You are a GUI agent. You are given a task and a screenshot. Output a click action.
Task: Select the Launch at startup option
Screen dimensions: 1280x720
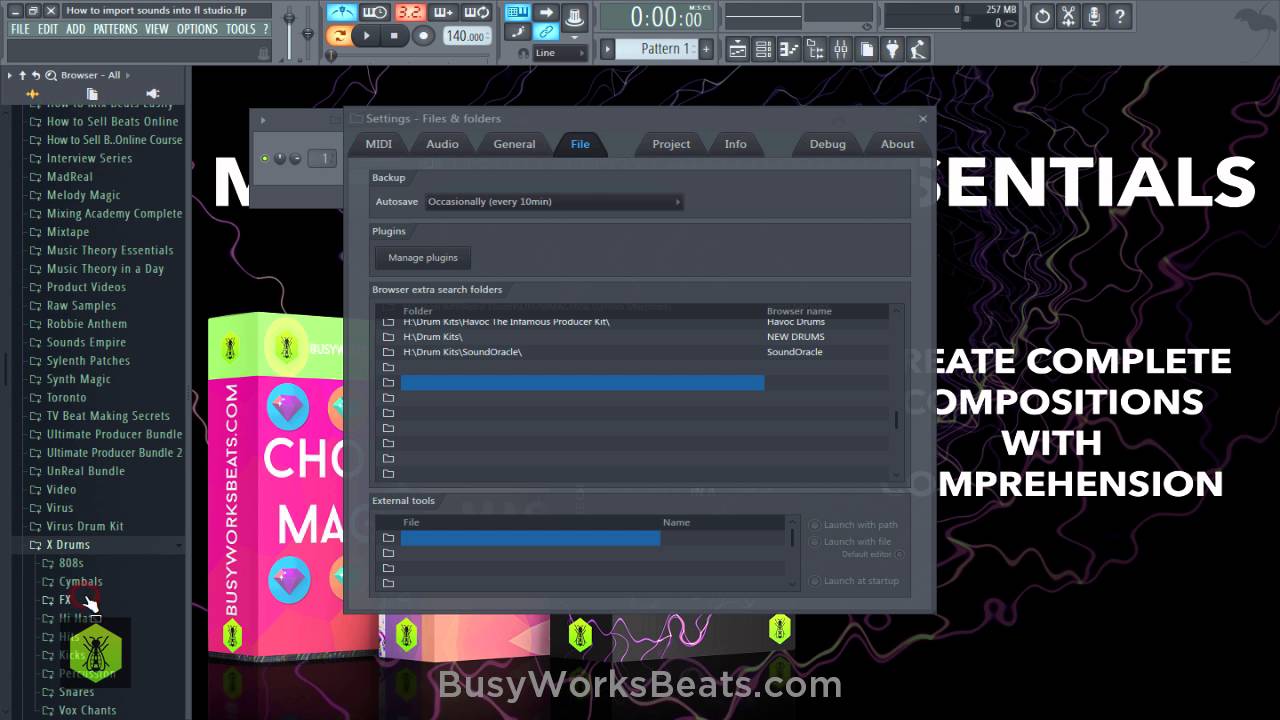(x=855, y=581)
